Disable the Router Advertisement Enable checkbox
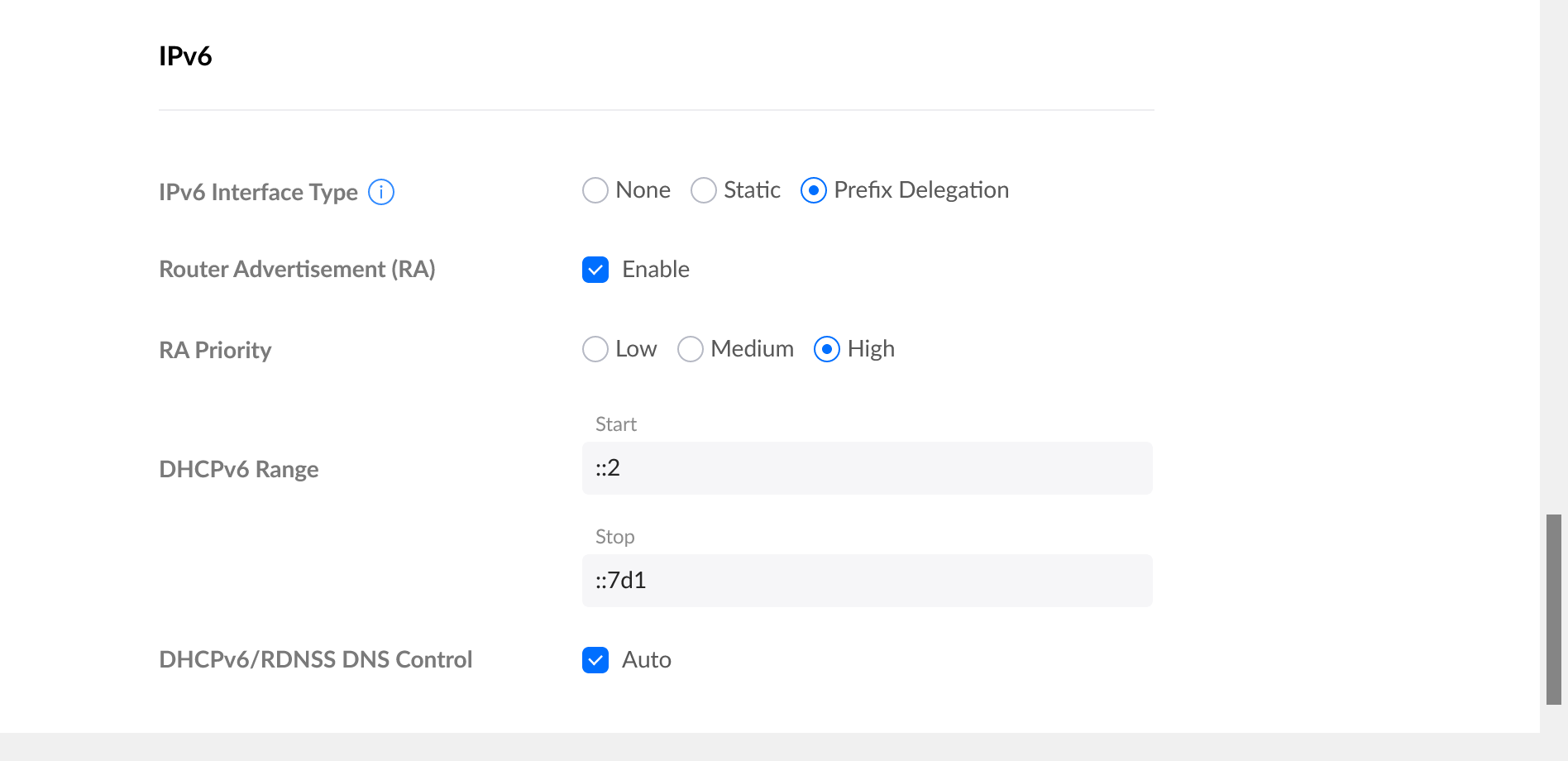This screenshot has width=1568, height=761. click(x=595, y=270)
